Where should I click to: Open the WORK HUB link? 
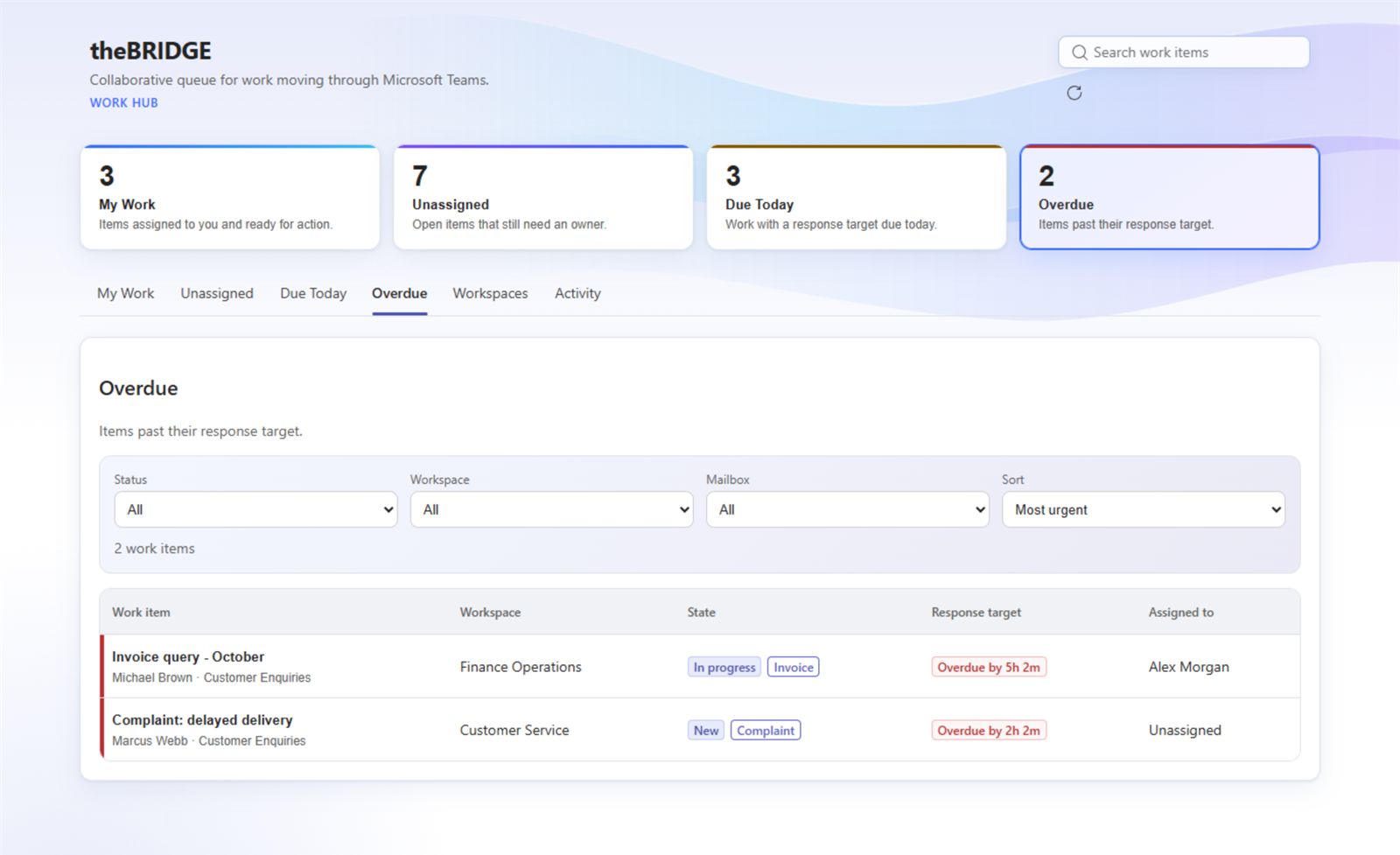(124, 102)
